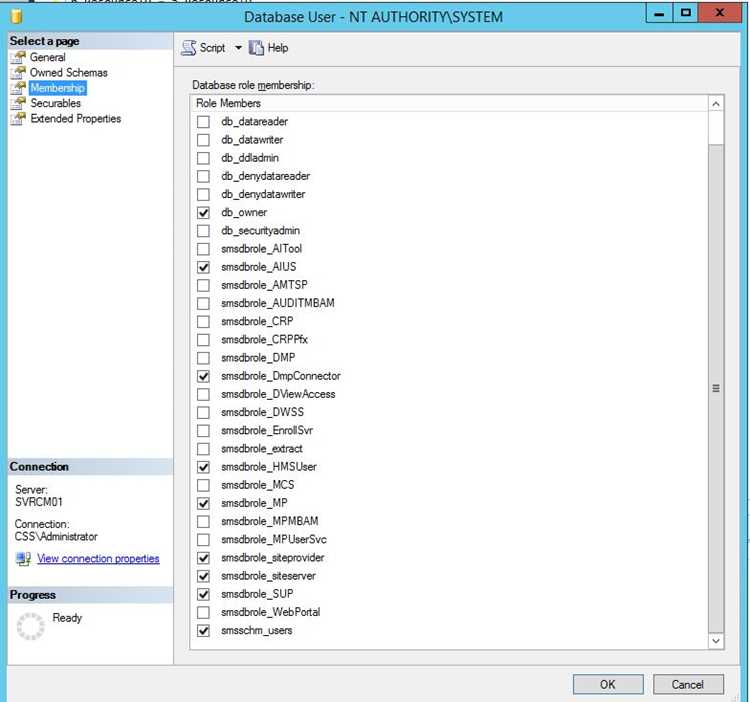The image size is (750, 702).
Task: Click the database icon in title bar
Action: [x=17, y=17]
